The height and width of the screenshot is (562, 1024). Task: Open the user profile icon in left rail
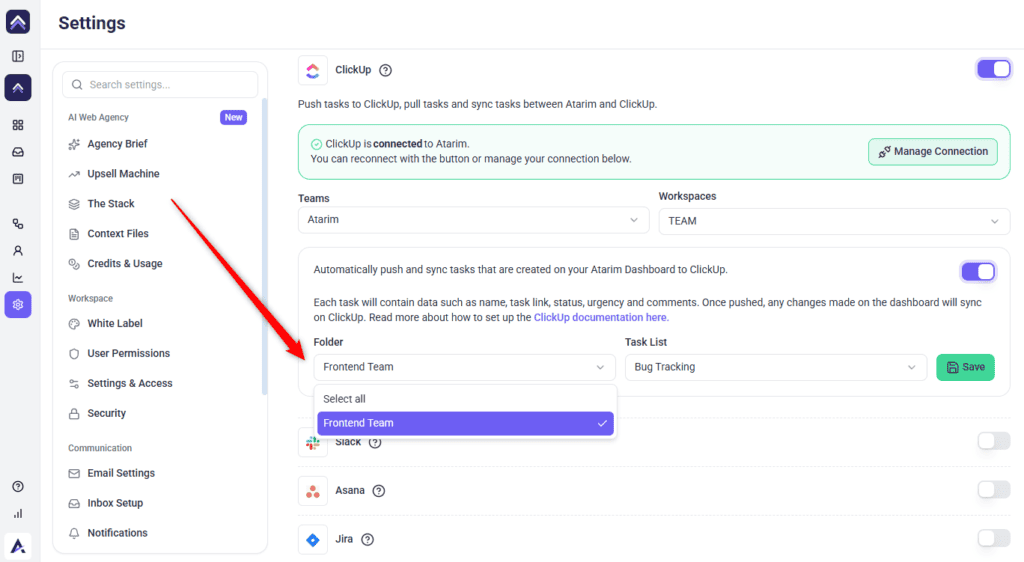click(x=18, y=251)
